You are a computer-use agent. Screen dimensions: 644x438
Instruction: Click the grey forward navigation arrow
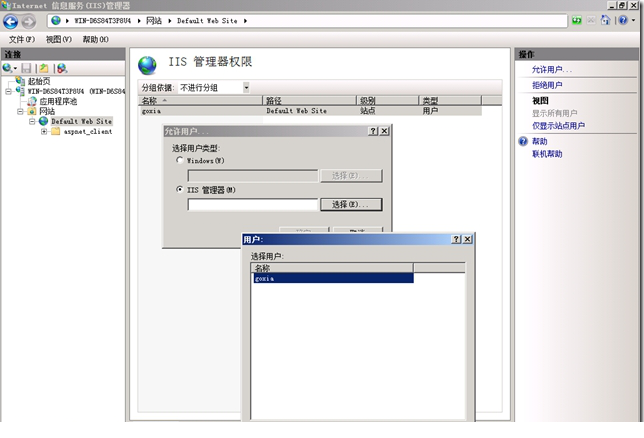coord(28,21)
